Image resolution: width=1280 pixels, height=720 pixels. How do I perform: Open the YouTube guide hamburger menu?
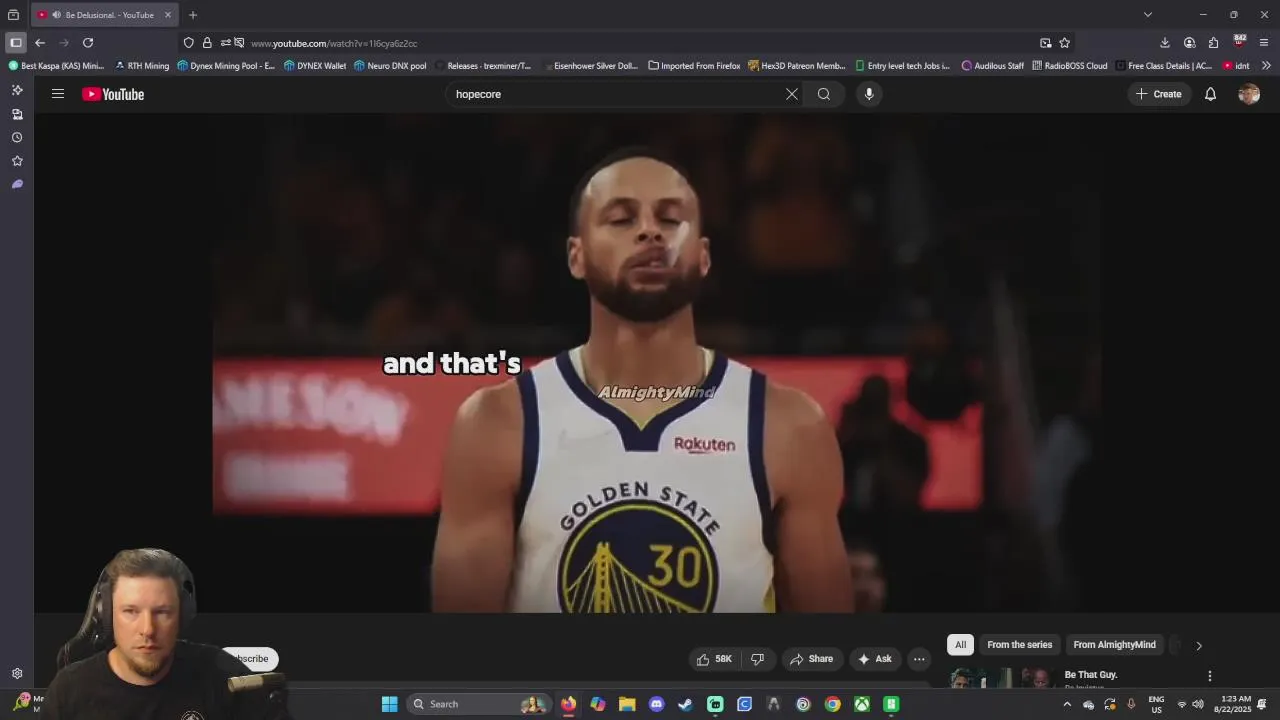click(x=58, y=94)
